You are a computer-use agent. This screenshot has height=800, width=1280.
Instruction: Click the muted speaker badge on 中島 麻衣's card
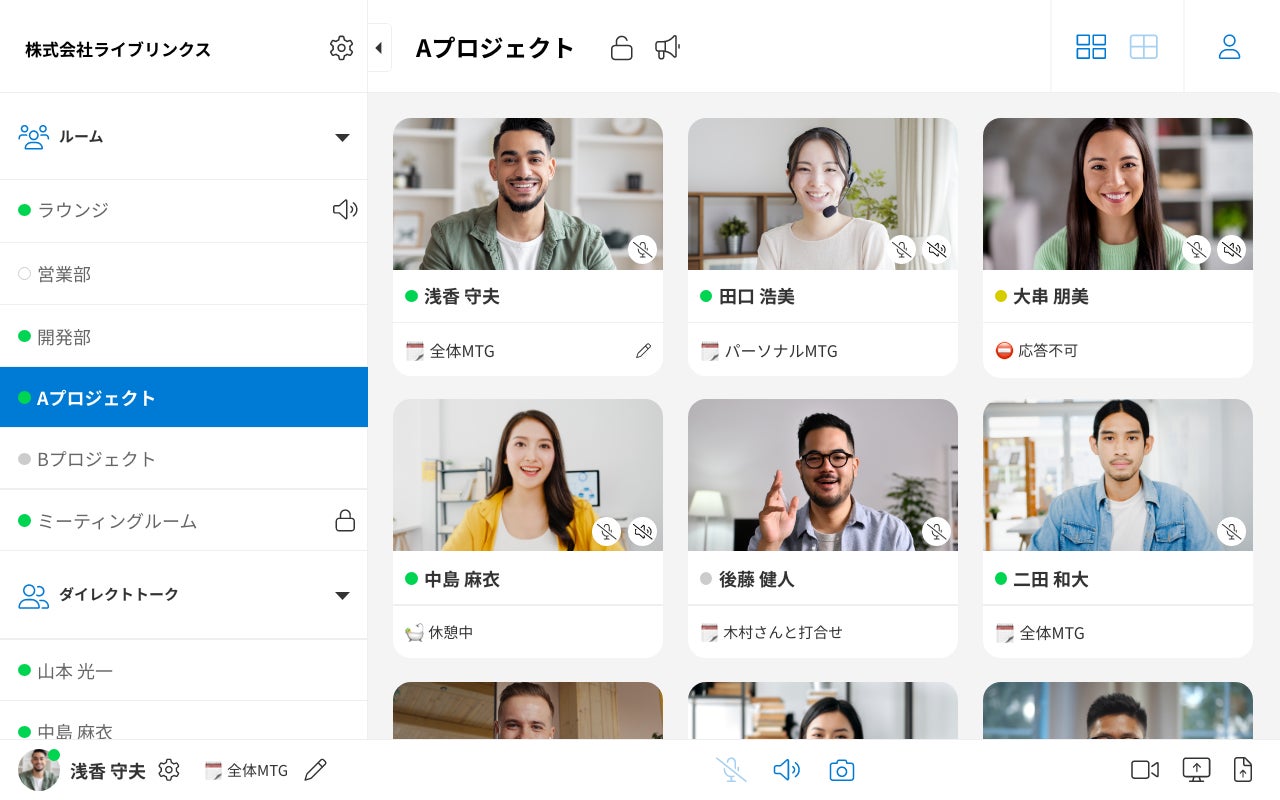point(642,531)
